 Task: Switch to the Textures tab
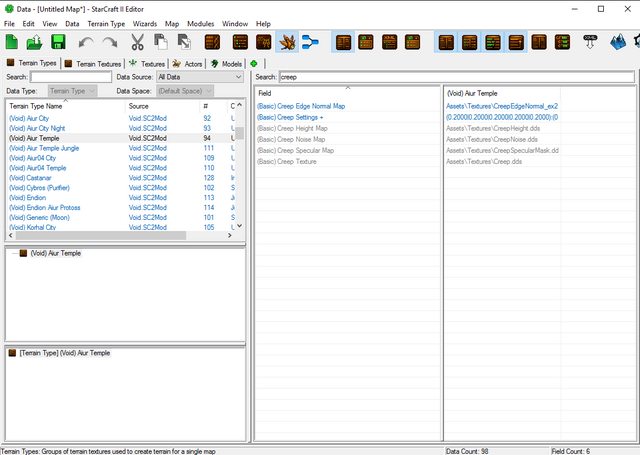click(147, 64)
